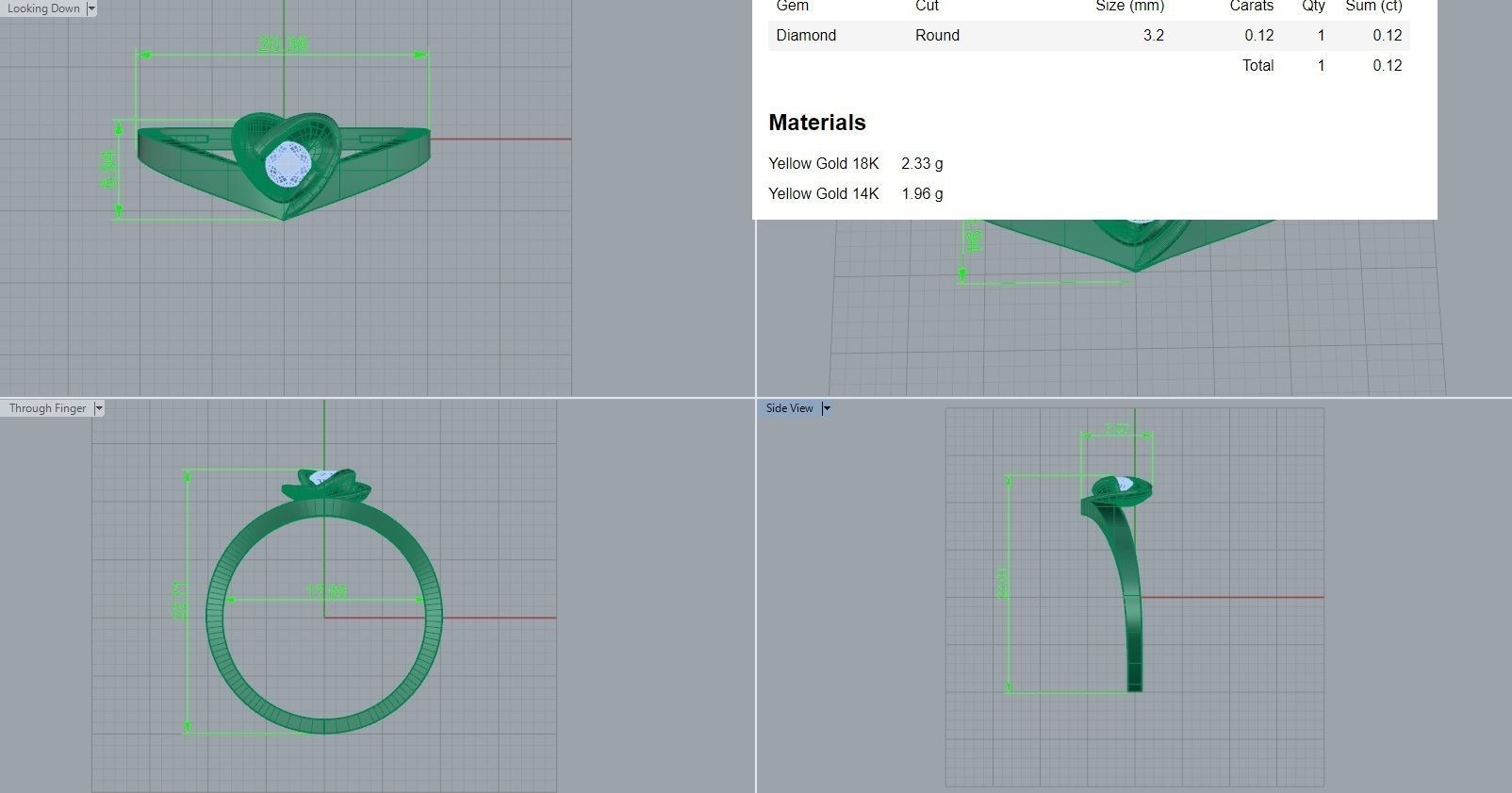The height and width of the screenshot is (793, 1512).
Task: Click the Materials heading
Action: pos(817,123)
